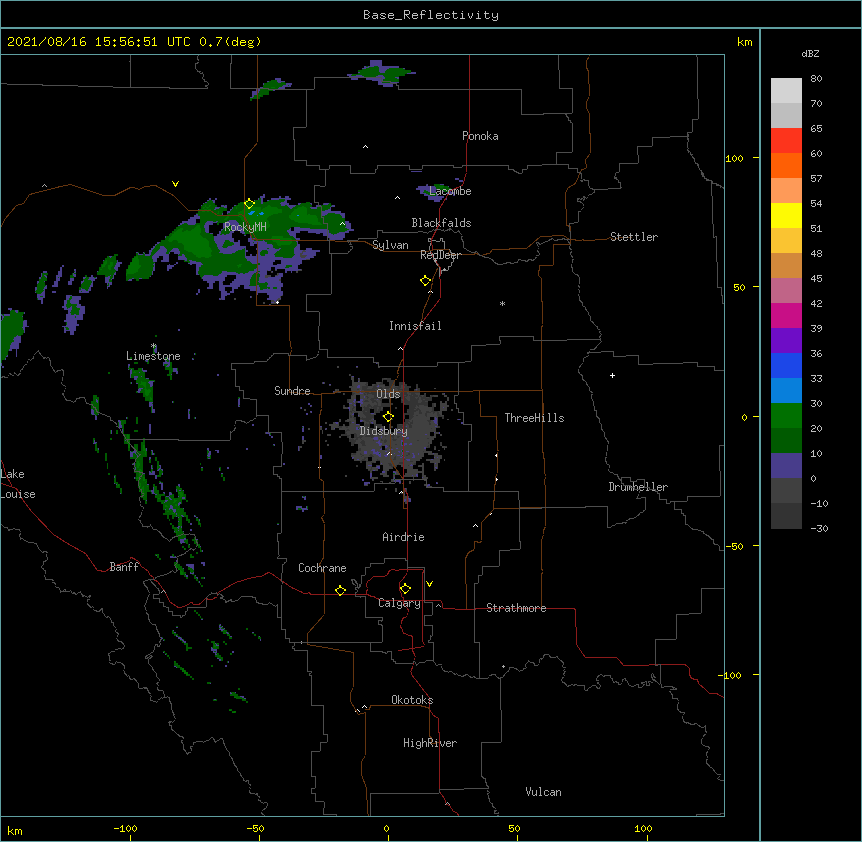Viewport: 862px width, 842px height.
Task: Click the Didsbury town label
Action: pos(384,431)
